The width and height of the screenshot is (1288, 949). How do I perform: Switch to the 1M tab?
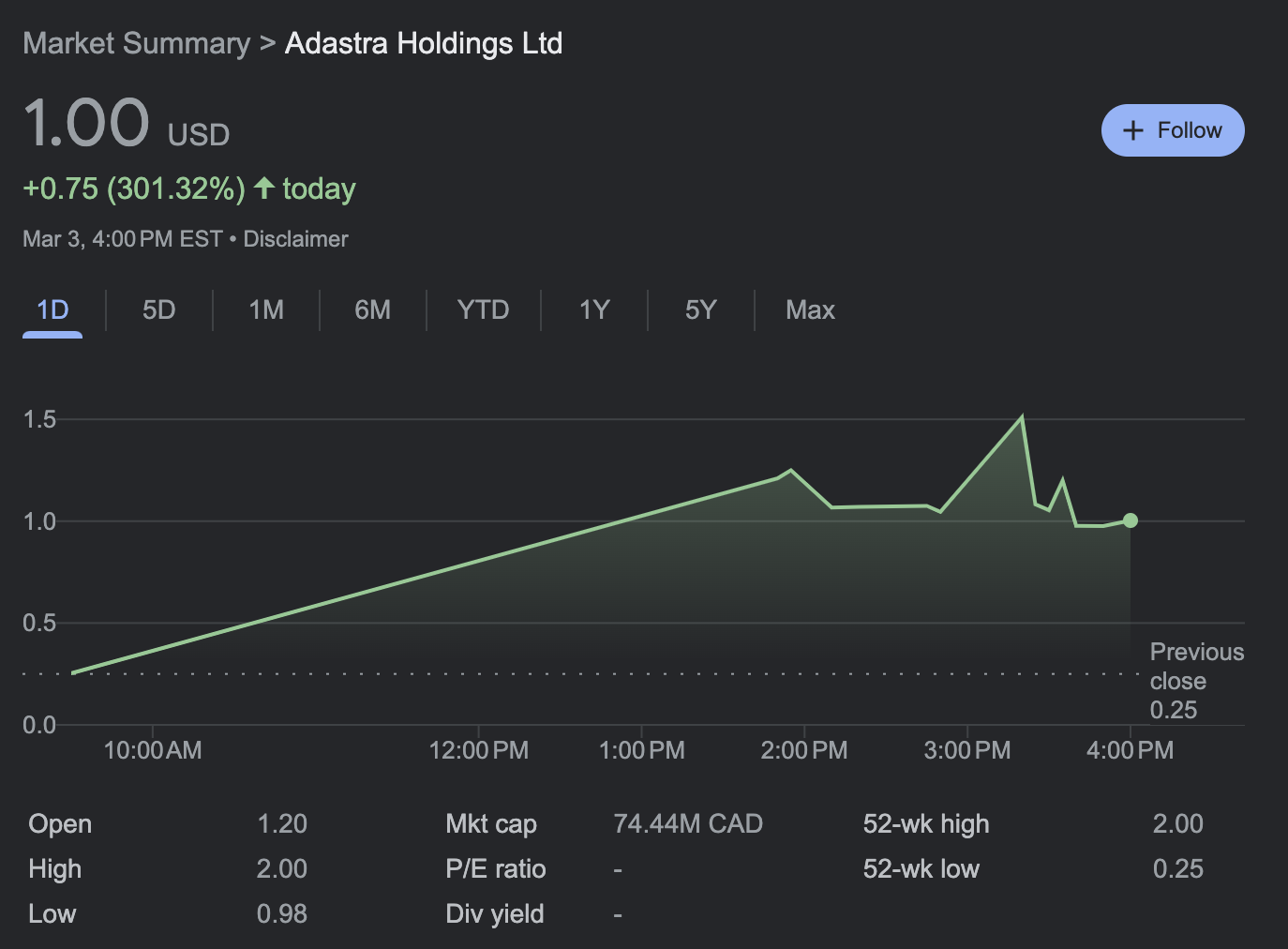pyautogui.click(x=266, y=310)
